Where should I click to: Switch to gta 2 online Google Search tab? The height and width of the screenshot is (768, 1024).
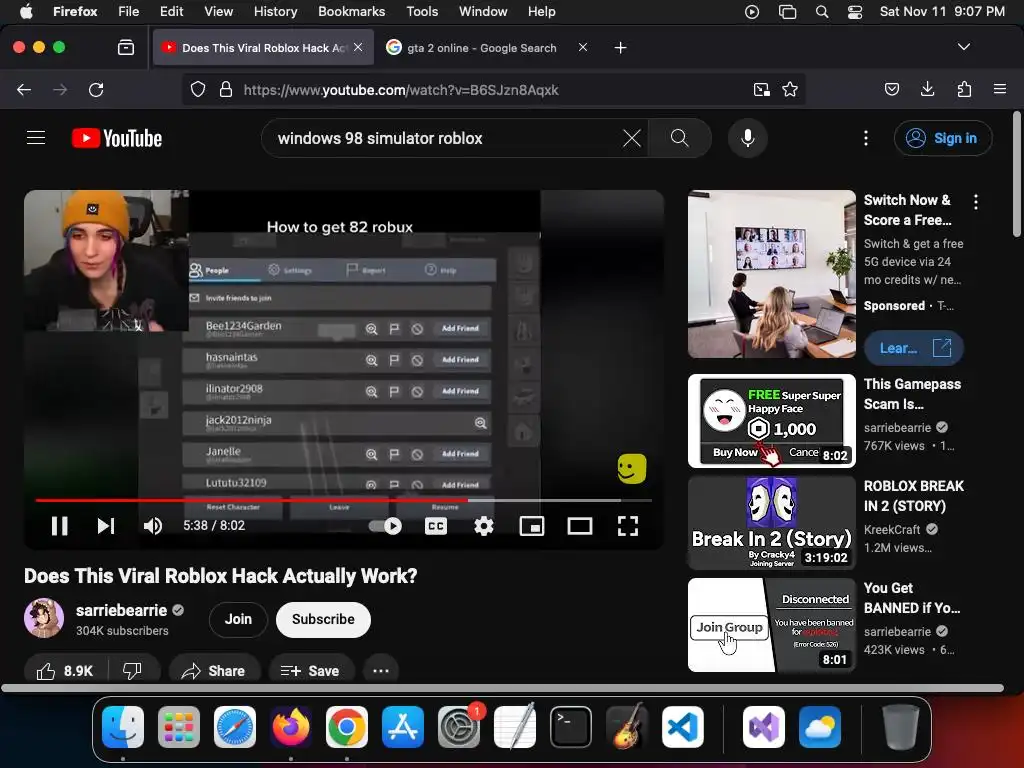pos(482,48)
